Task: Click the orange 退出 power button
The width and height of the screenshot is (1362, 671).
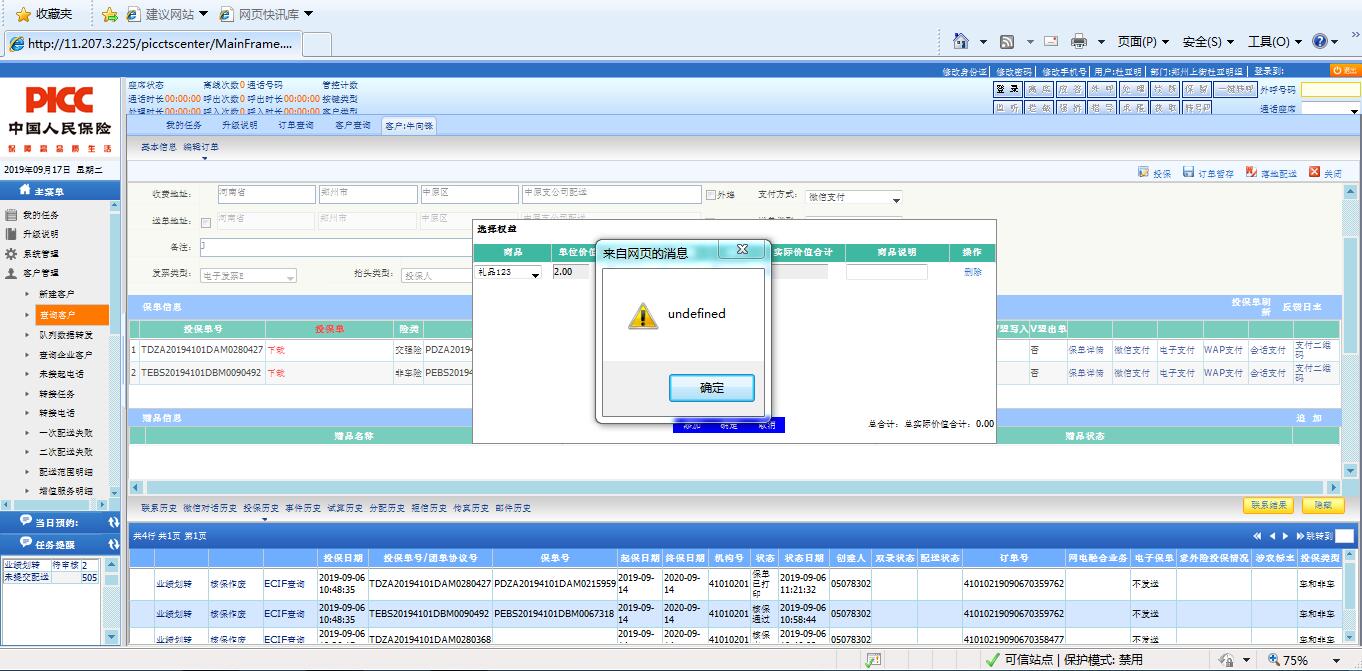Action: (1345, 71)
